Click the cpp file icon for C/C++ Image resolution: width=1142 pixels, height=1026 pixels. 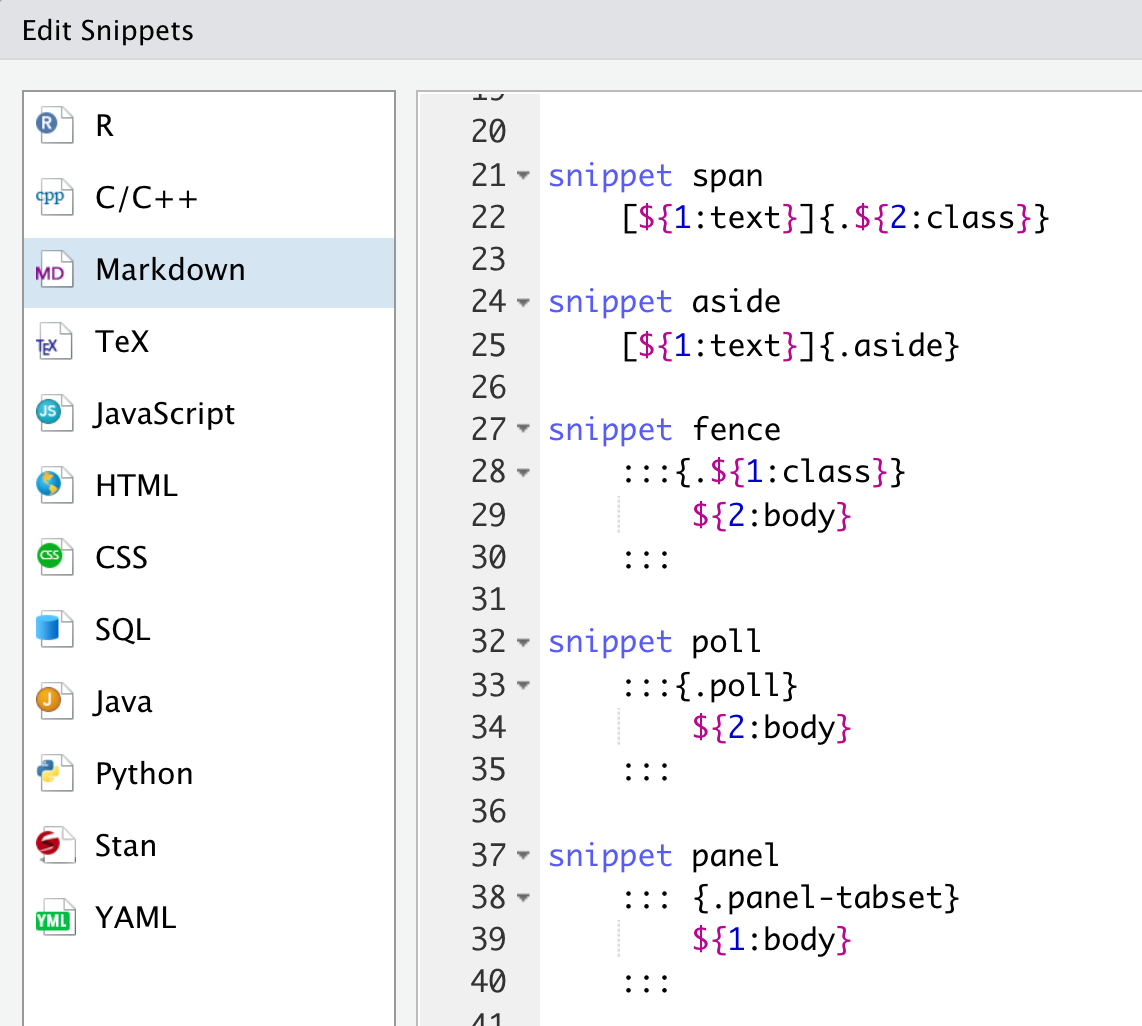(x=55, y=197)
